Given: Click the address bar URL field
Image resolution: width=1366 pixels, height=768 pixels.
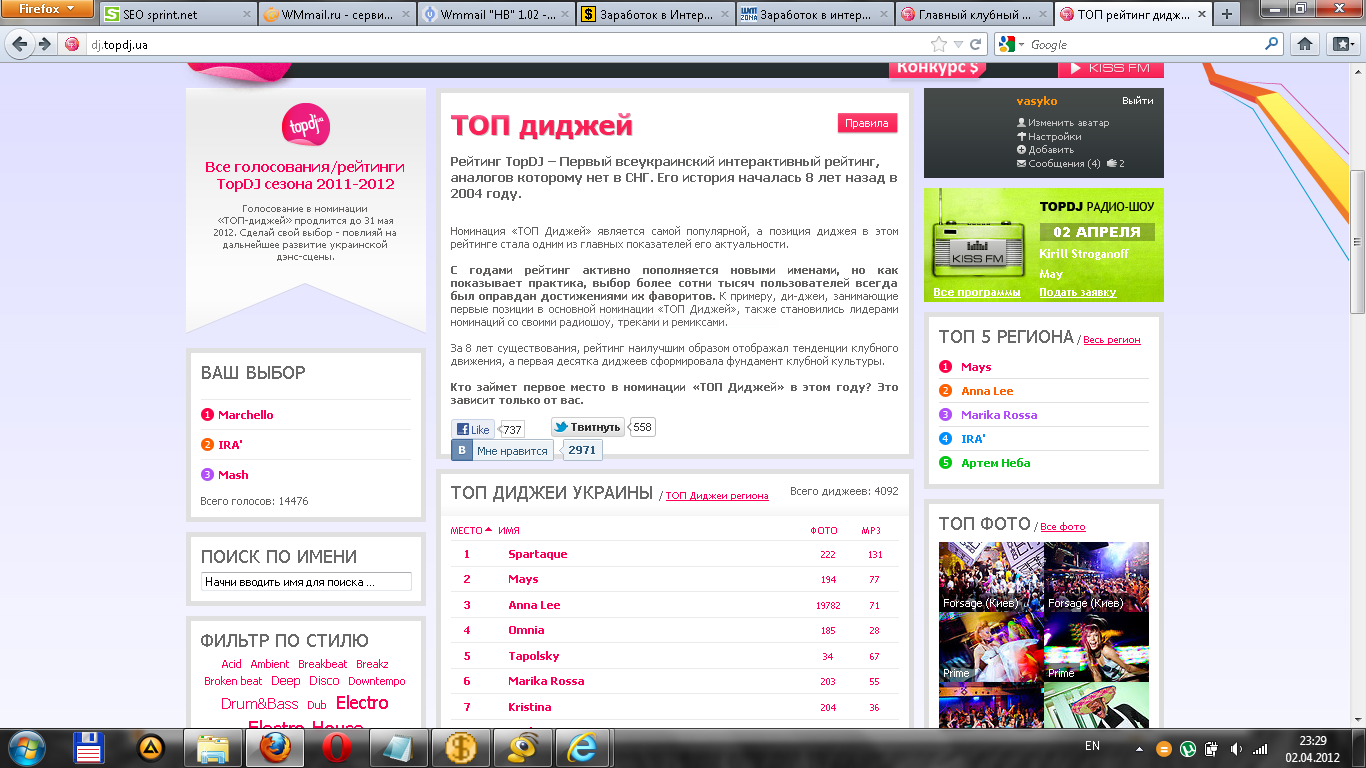Looking at the screenshot, I should 510,44.
